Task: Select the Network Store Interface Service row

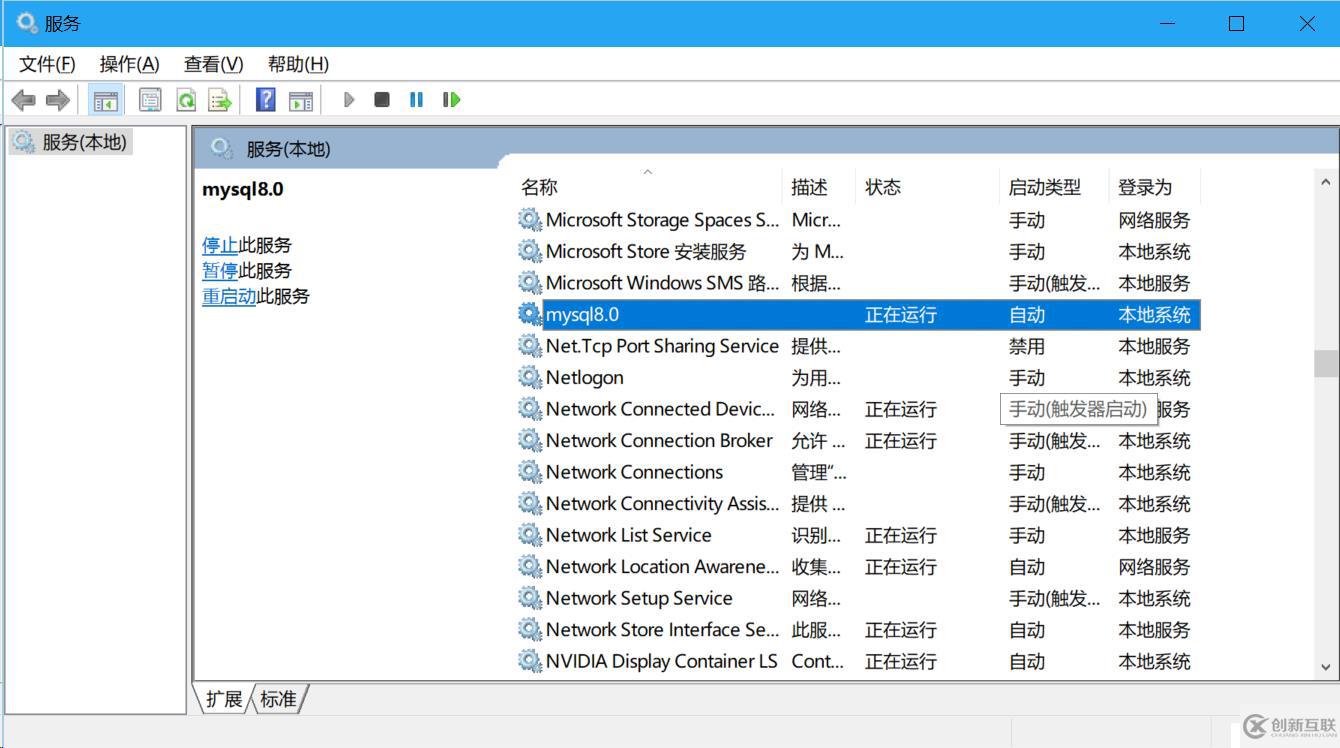Action: [x=858, y=630]
